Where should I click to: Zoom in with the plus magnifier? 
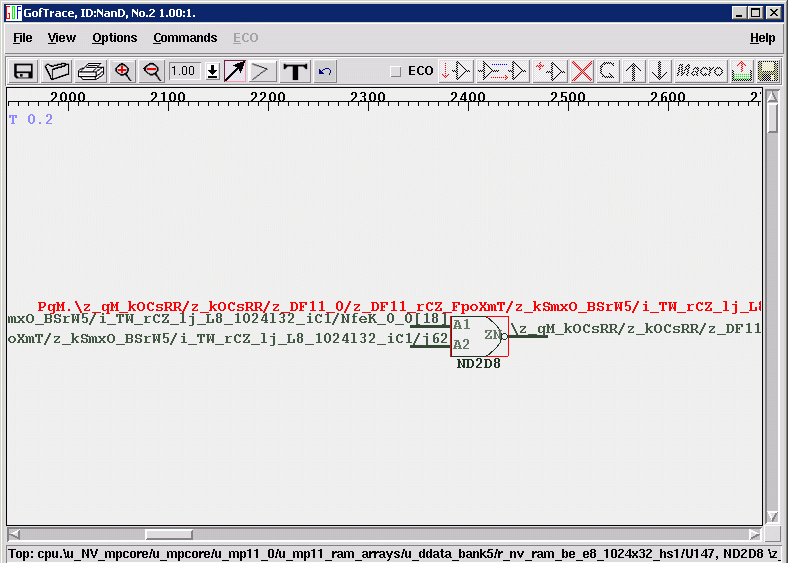[x=123, y=71]
